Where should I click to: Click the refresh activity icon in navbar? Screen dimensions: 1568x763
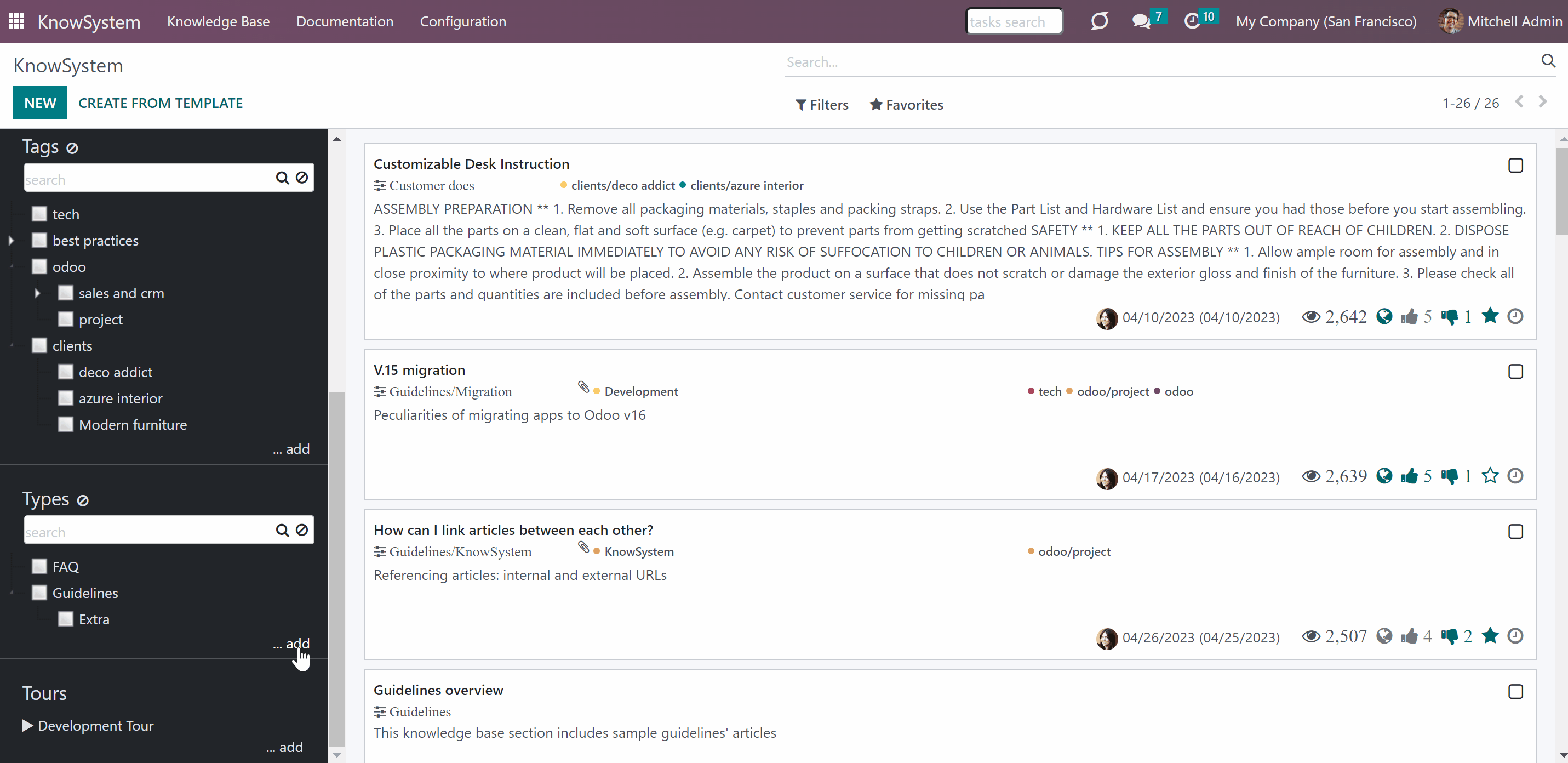tap(1100, 21)
